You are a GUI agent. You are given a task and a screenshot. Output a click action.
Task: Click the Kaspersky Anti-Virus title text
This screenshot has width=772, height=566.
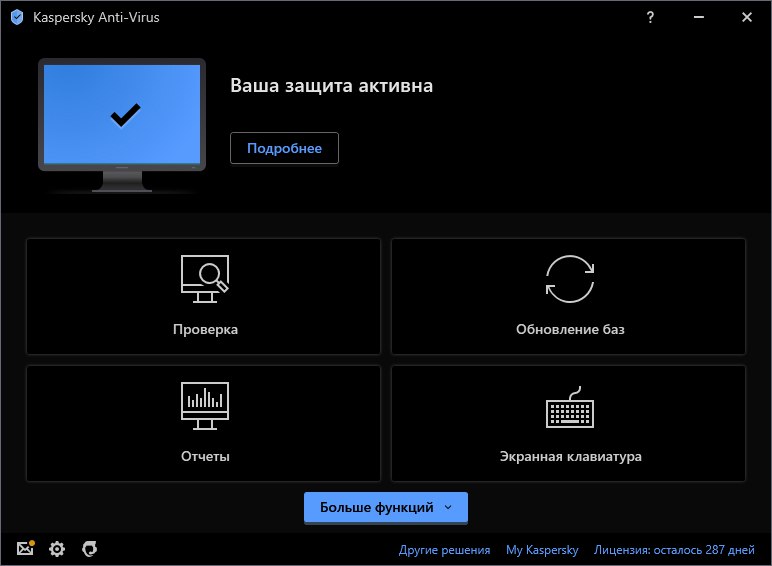pyautogui.click(x=96, y=17)
